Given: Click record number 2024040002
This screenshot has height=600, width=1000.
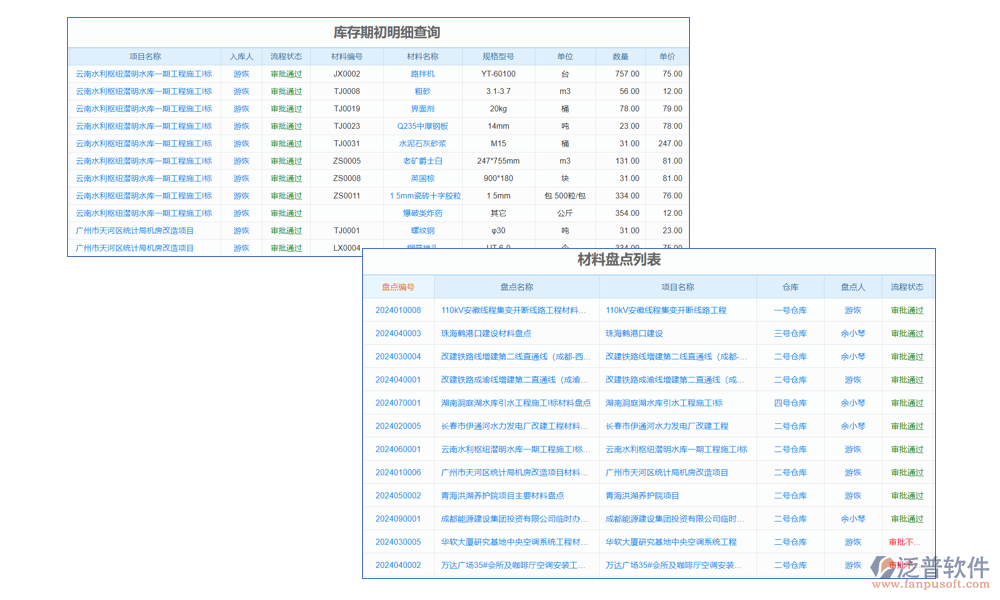Looking at the screenshot, I should (x=399, y=564).
